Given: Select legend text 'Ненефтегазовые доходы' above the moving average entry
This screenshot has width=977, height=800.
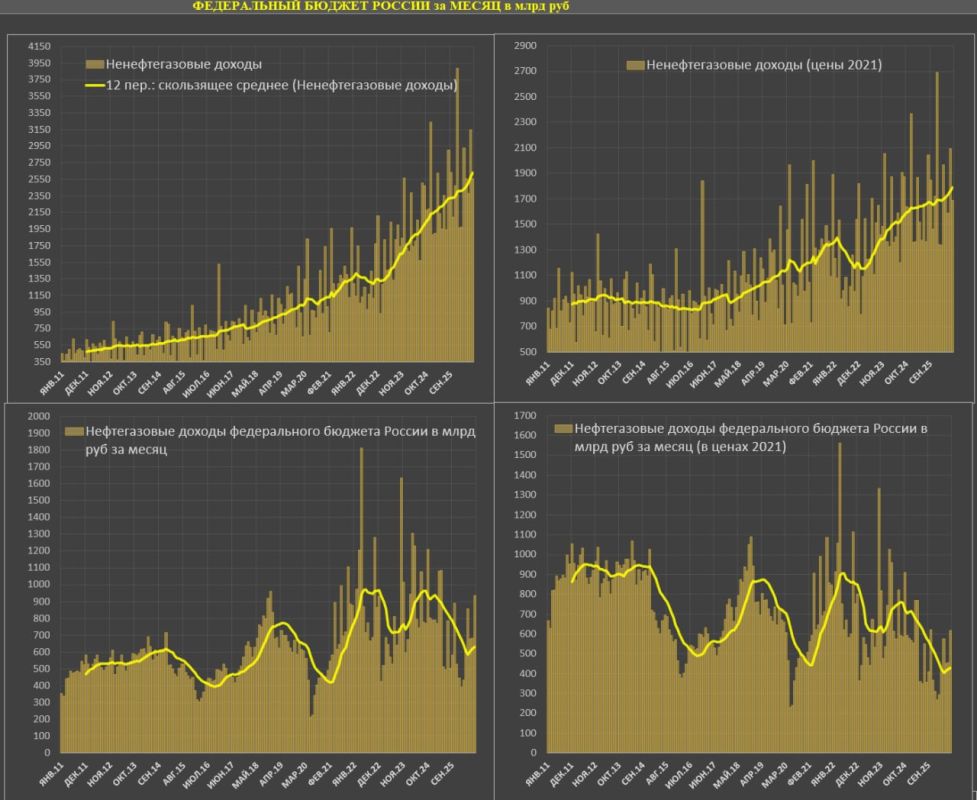Looking at the screenshot, I should click(184, 65).
